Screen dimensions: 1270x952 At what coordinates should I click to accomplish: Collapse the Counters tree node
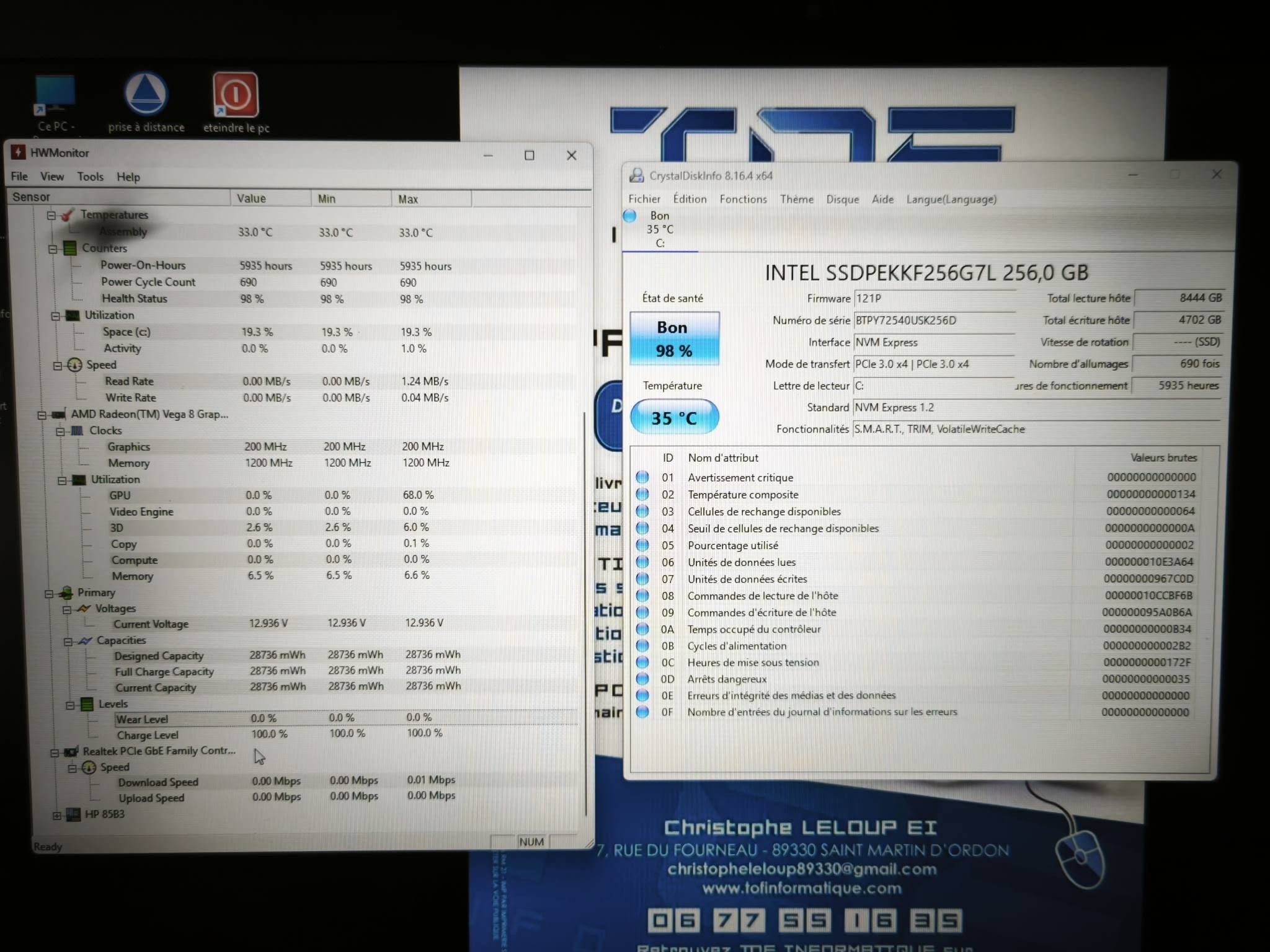click(x=53, y=249)
